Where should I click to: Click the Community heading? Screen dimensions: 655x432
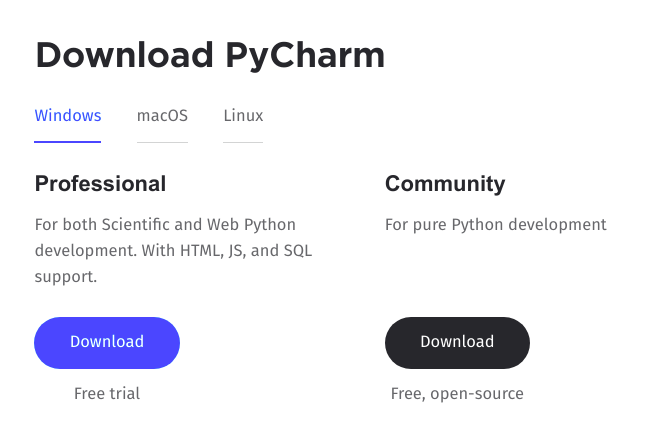click(x=445, y=184)
